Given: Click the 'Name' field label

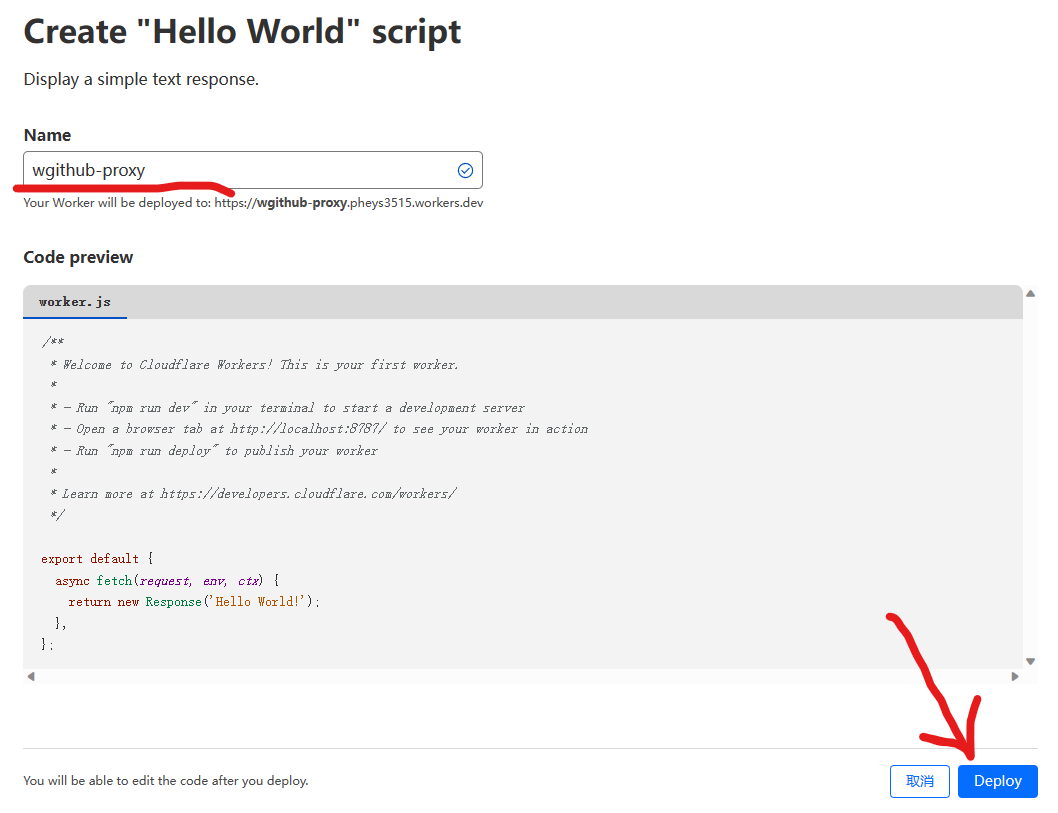Looking at the screenshot, I should click(47, 135).
